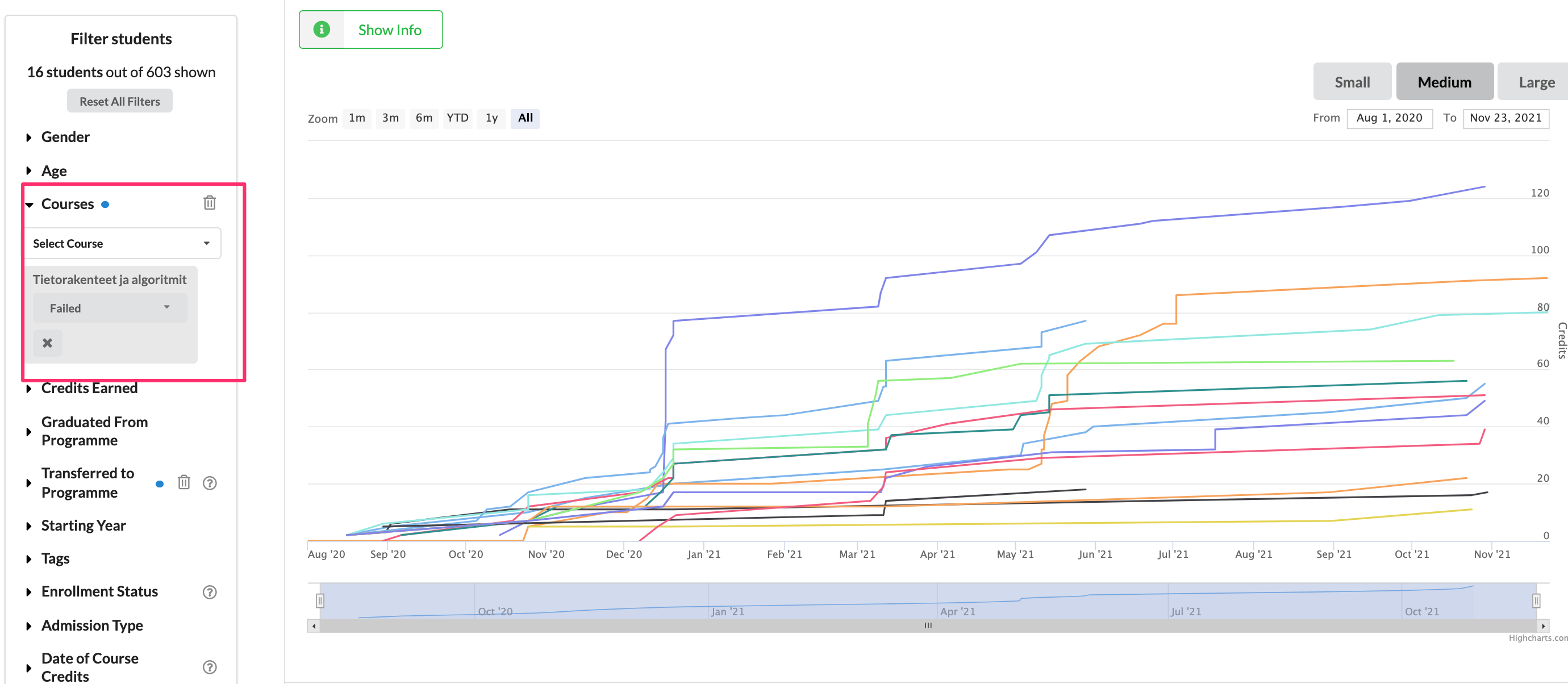Remove the Tietorakenteet ja algoritmit course with the X
The height and width of the screenshot is (684, 1568).
(x=48, y=343)
